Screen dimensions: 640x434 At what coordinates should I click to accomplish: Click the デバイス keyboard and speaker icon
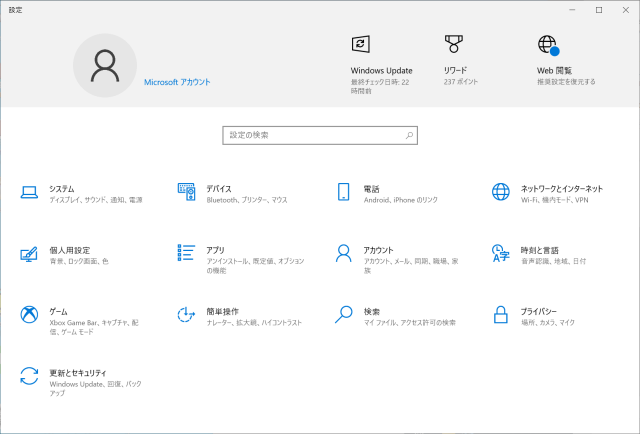[x=187, y=192]
